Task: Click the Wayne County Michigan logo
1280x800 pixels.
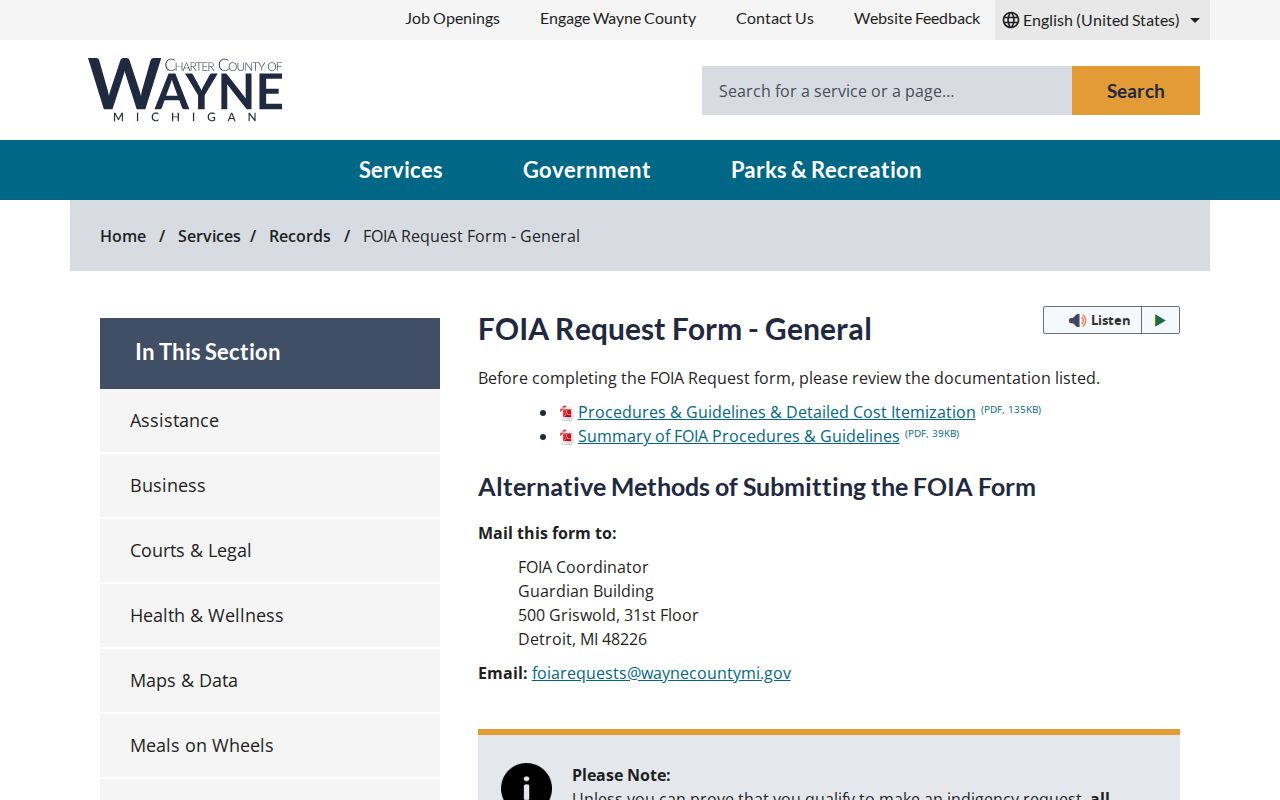Action: pos(185,90)
